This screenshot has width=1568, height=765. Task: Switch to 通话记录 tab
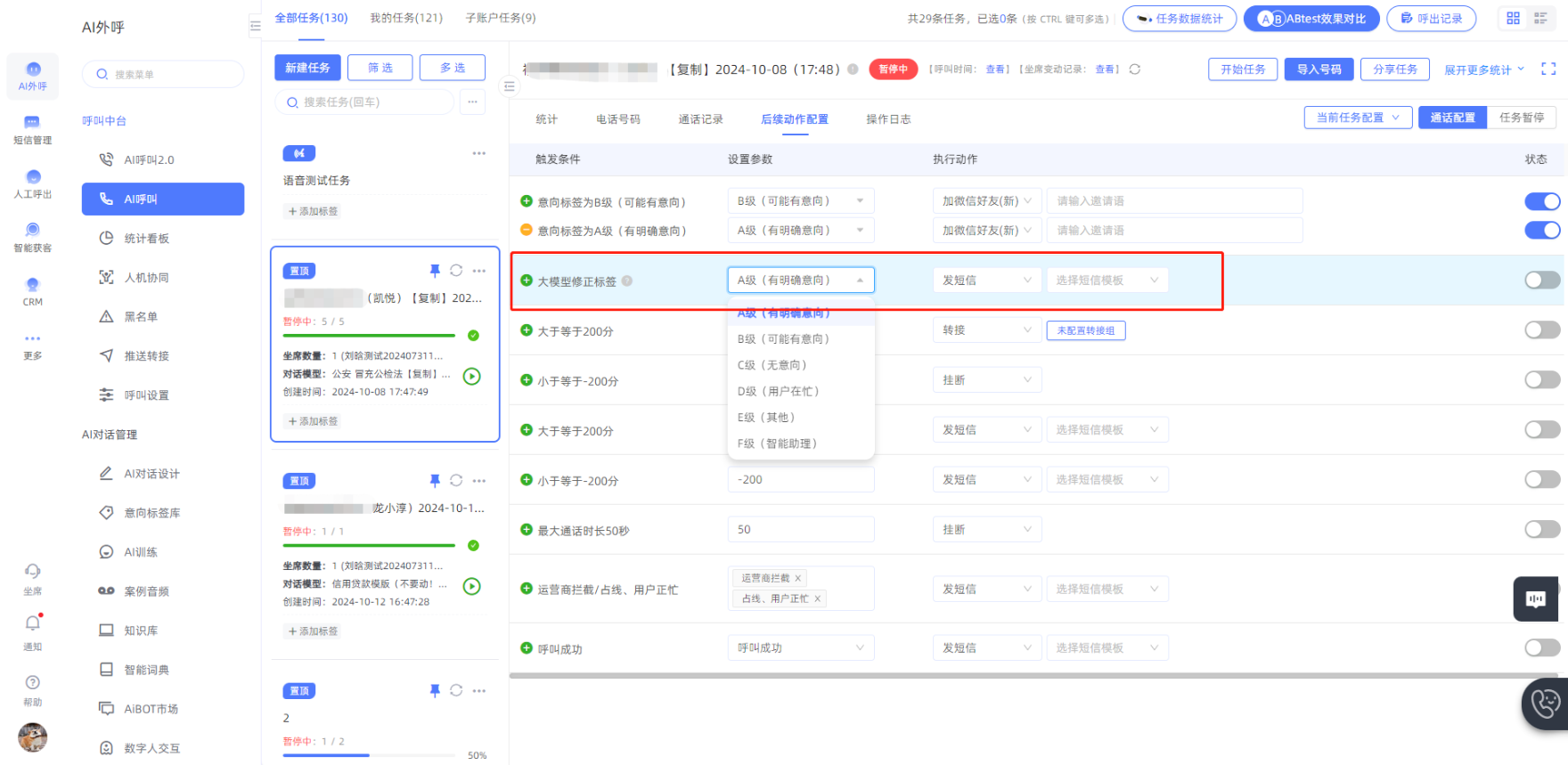[x=700, y=119]
